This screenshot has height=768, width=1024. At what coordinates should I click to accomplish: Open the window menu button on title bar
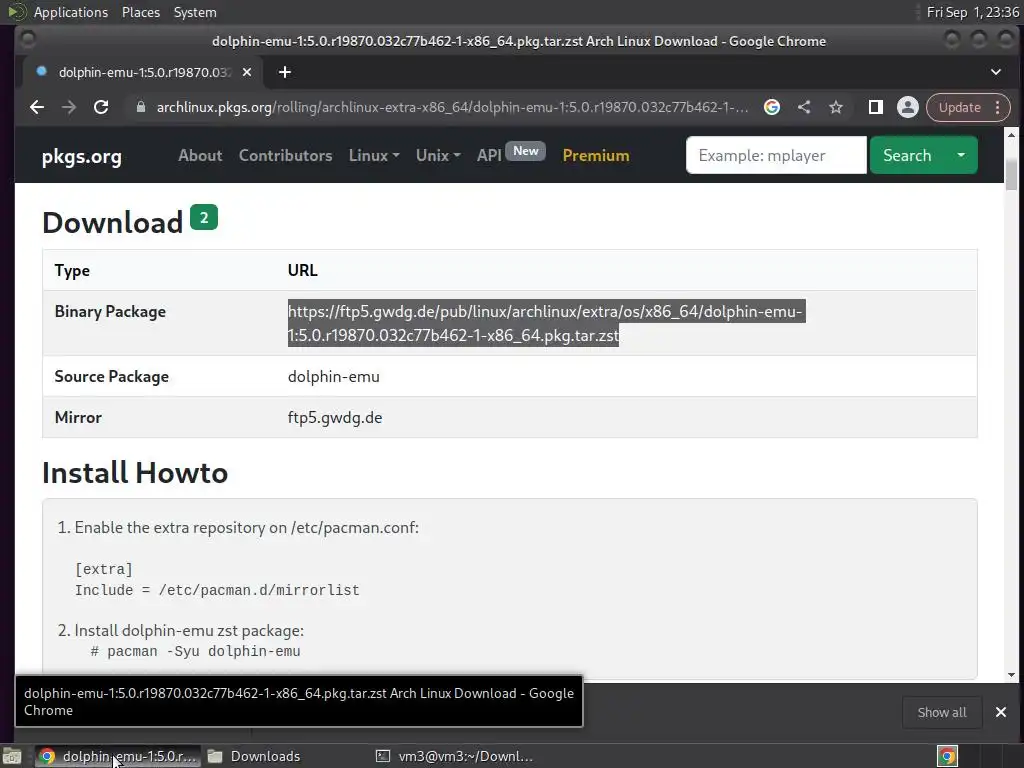point(28,40)
